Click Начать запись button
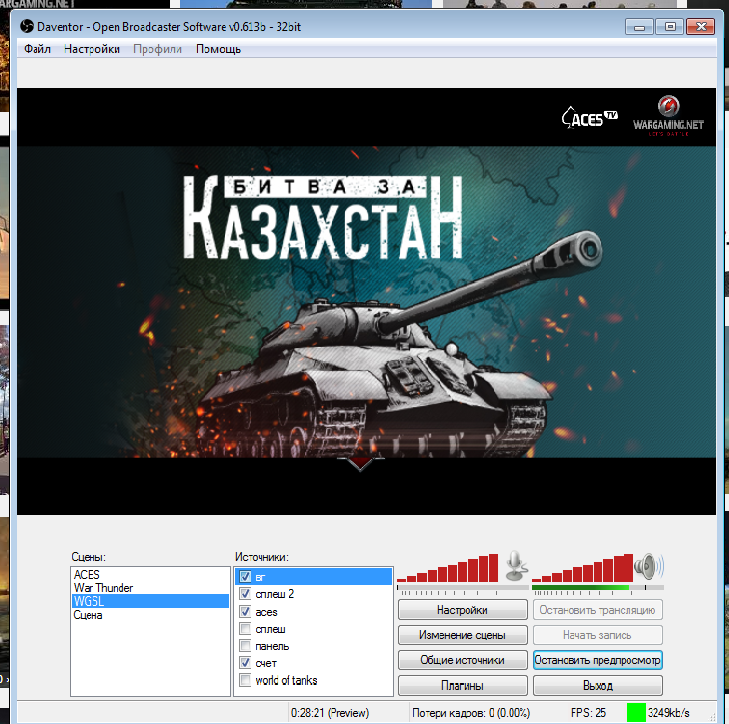Image resolution: width=729 pixels, height=724 pixels. click(597, 635)
